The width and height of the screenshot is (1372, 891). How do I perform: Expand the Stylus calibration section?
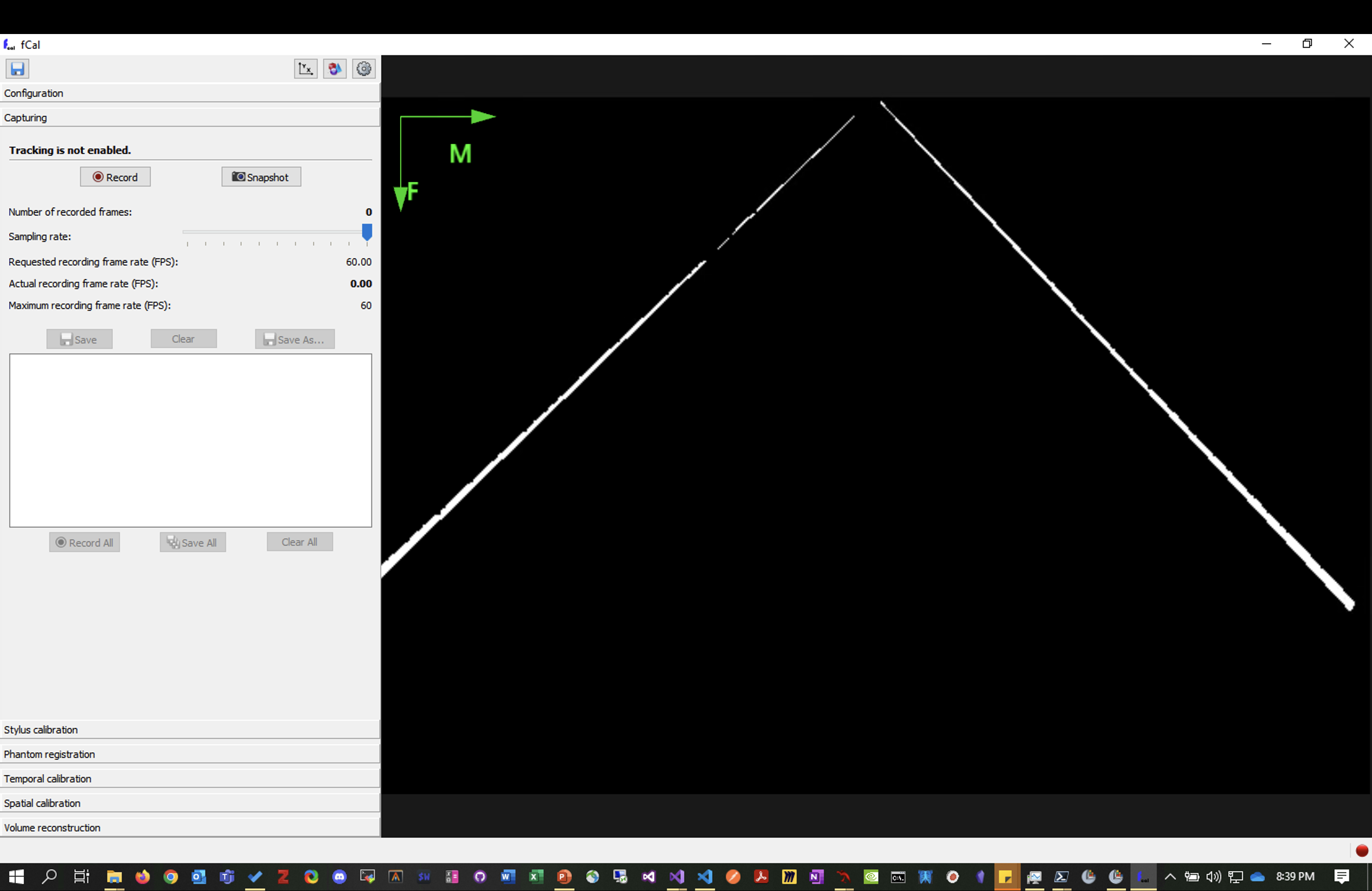coord(190,729)
